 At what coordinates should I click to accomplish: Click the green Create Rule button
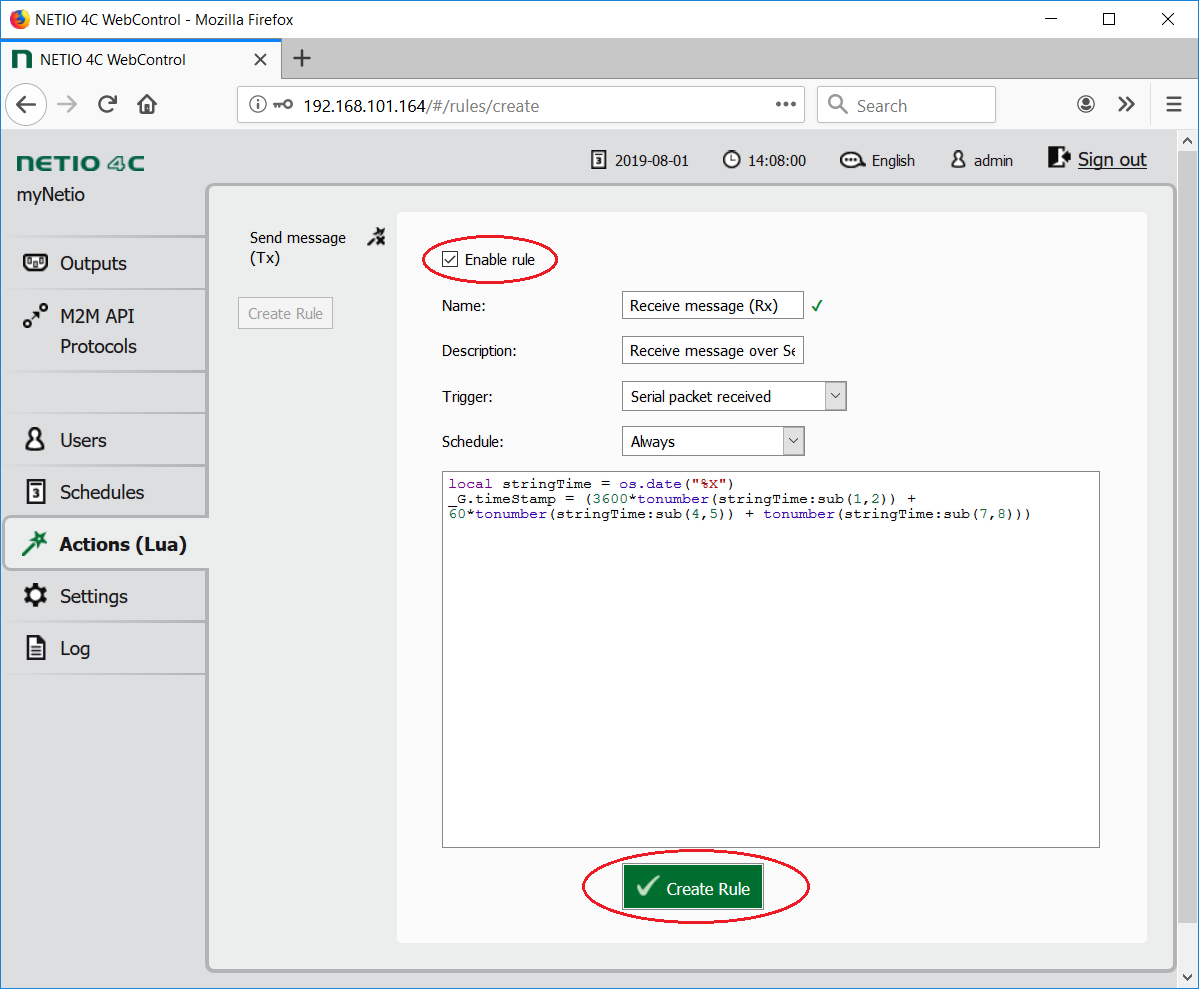(693, 887)
